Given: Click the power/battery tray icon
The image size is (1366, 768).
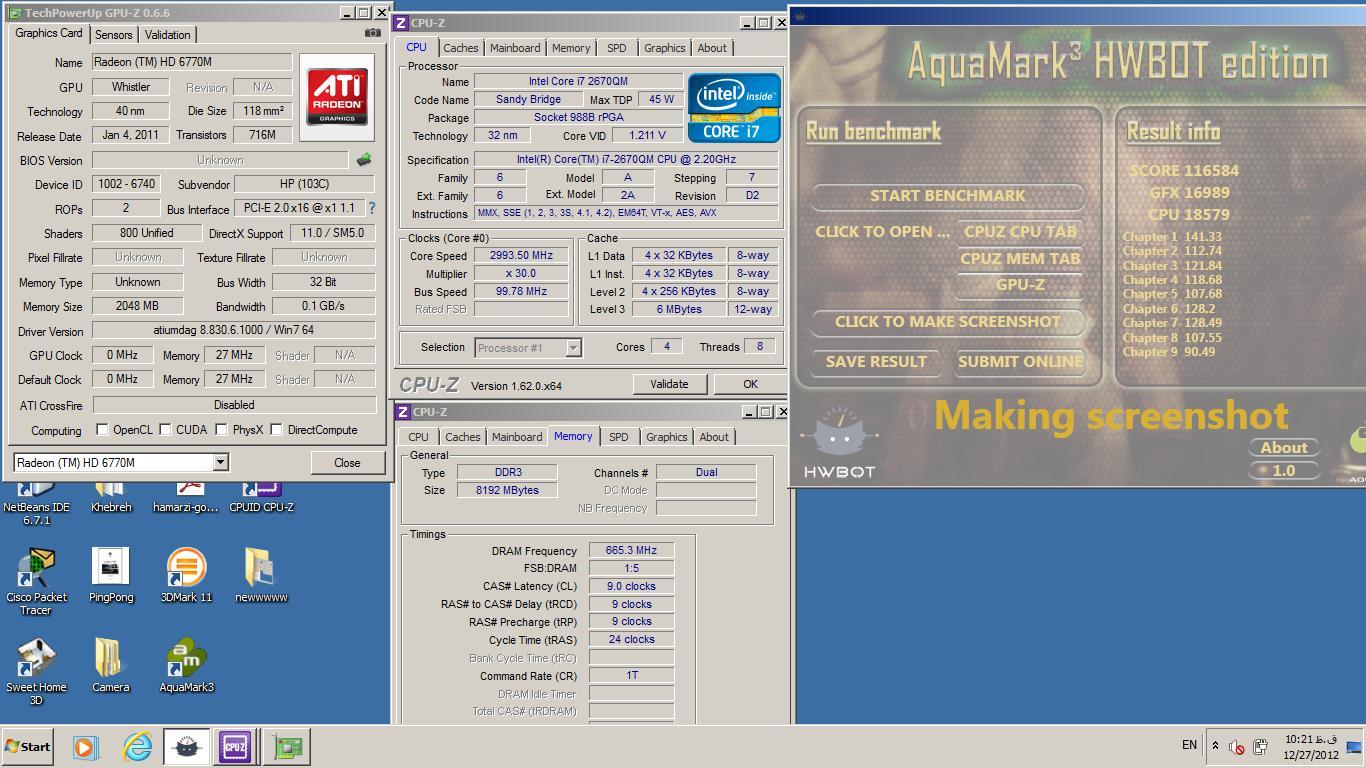Looking at the screenshot, I should (x=1260, y=746).
